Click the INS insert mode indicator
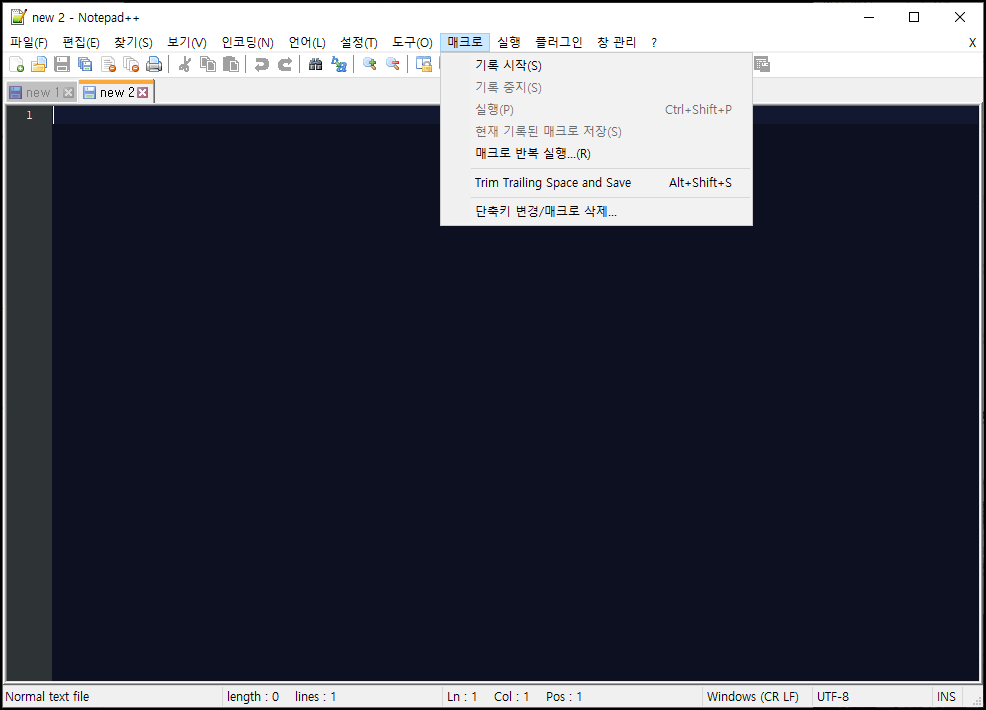Viewport: 986px width, 710px height. 946,697
